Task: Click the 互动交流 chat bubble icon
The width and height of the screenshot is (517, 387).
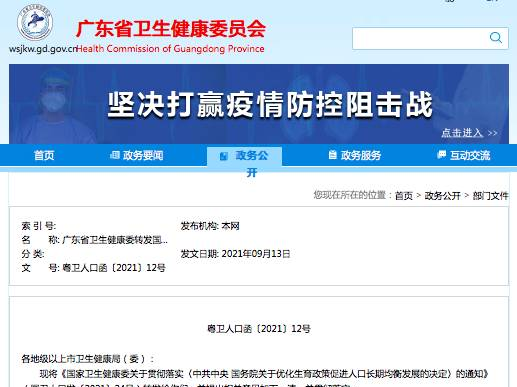Action: point(441,154)
